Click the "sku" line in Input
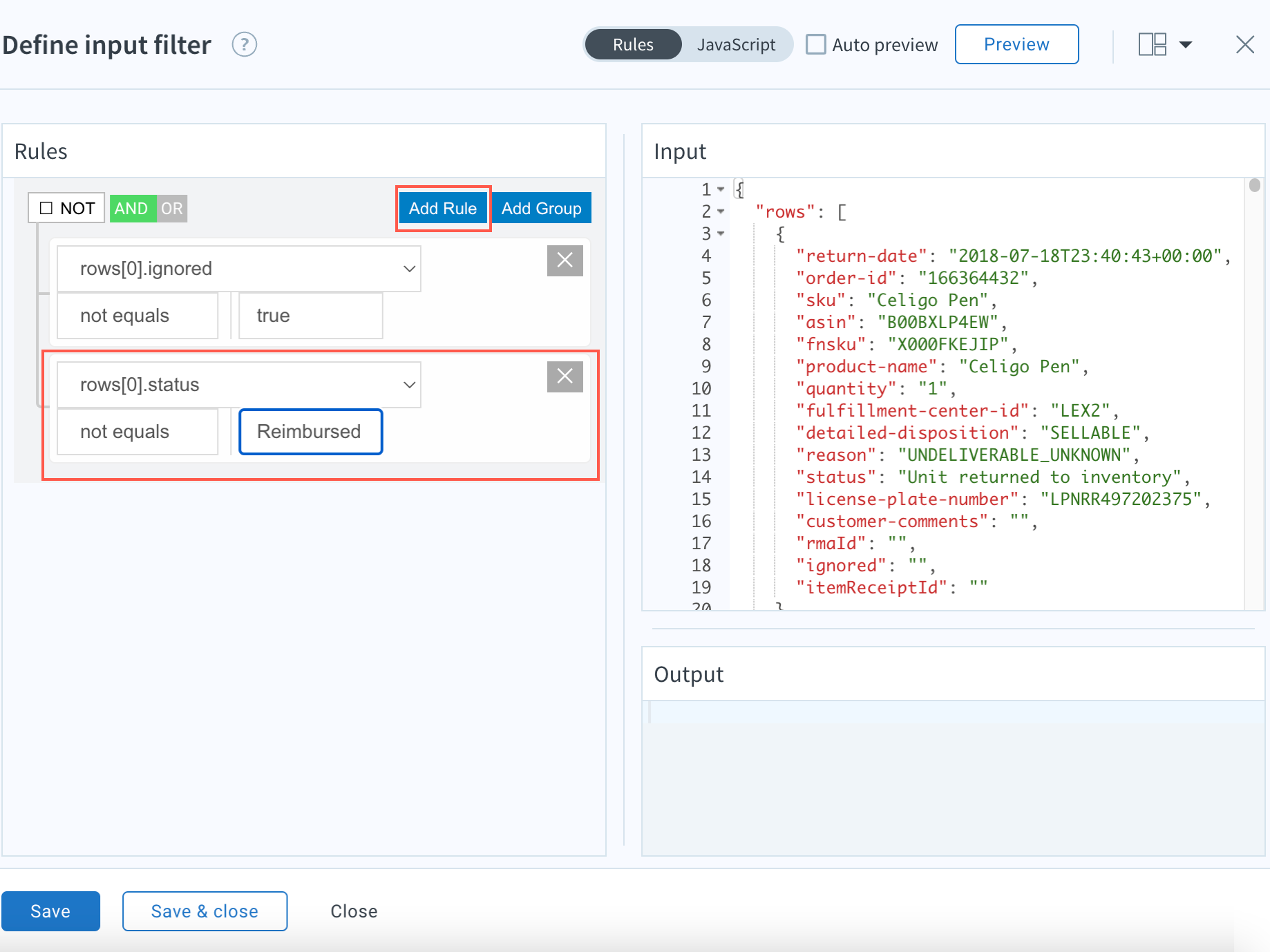Screen dimensions: 1270x952 896,300
